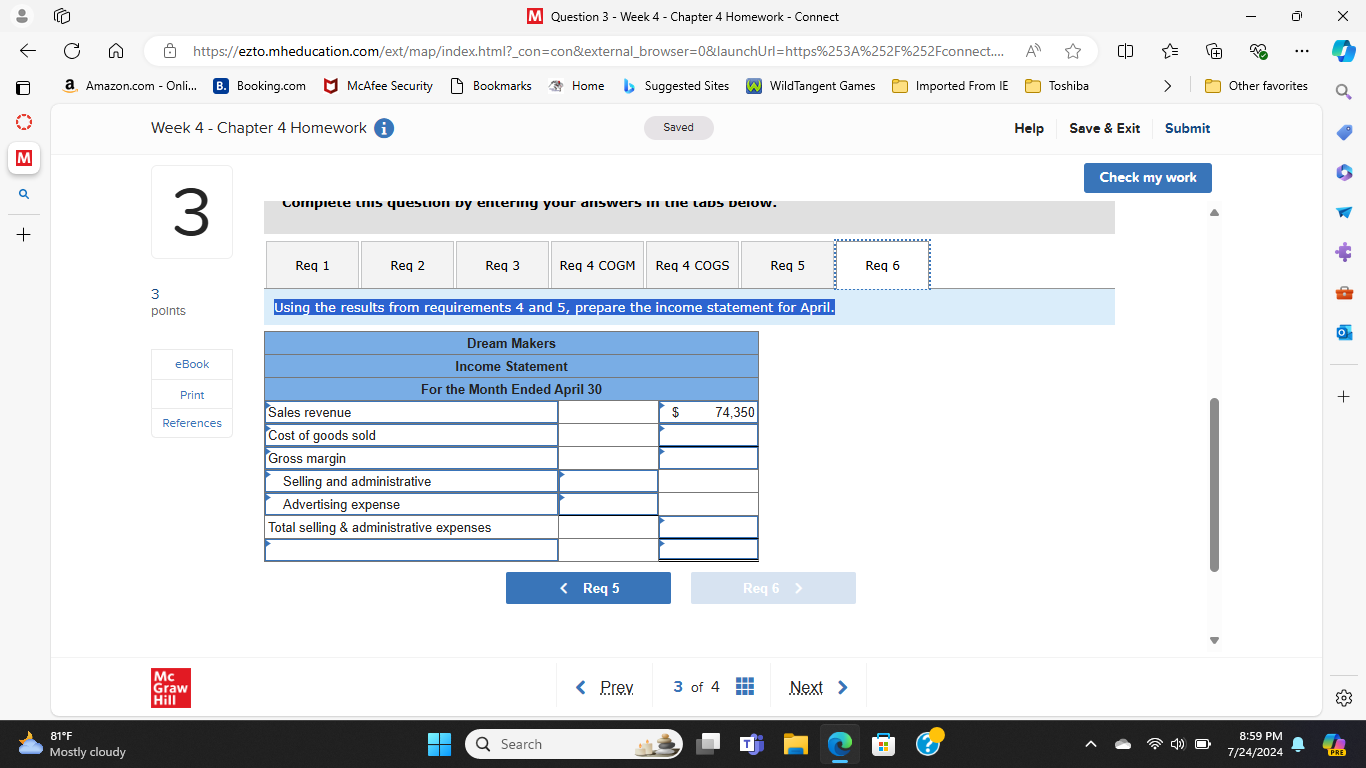Click Total selling & administrative expenses amount field
The height and width of the screenshot is (768, 1366).
pyautogui.click(x=708, y=527)
